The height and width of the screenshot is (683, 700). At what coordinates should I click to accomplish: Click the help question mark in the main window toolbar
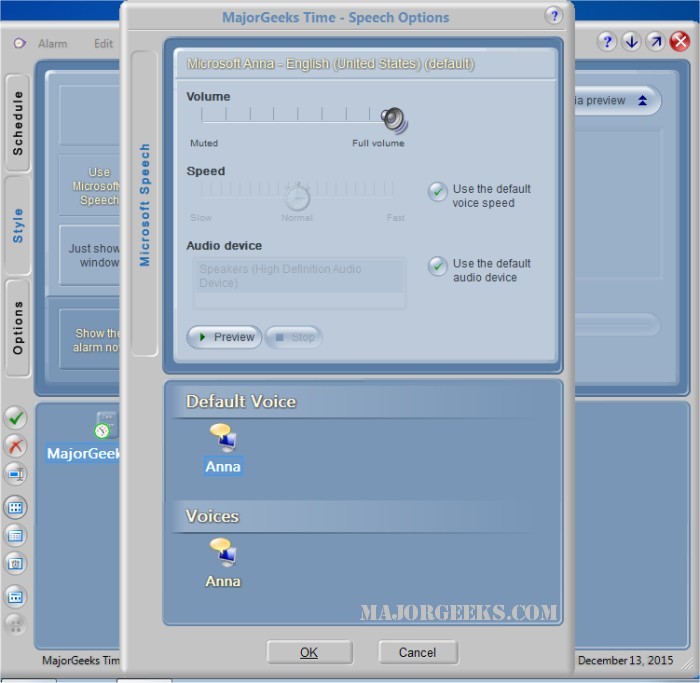click(607, 42)
